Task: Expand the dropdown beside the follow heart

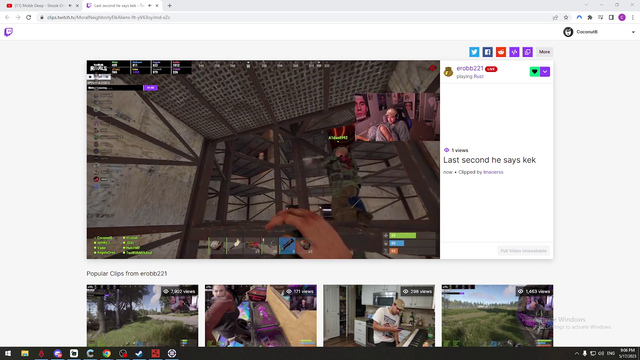Action: coord(545,72)
